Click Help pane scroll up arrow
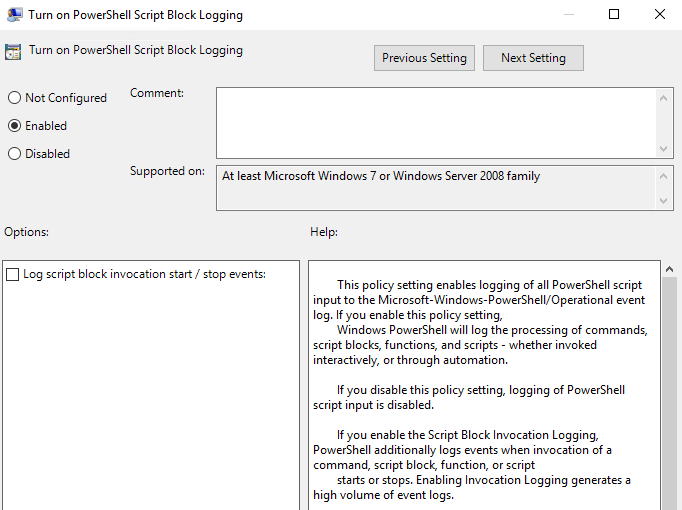The image size is (682, 510). coord(670,271)
